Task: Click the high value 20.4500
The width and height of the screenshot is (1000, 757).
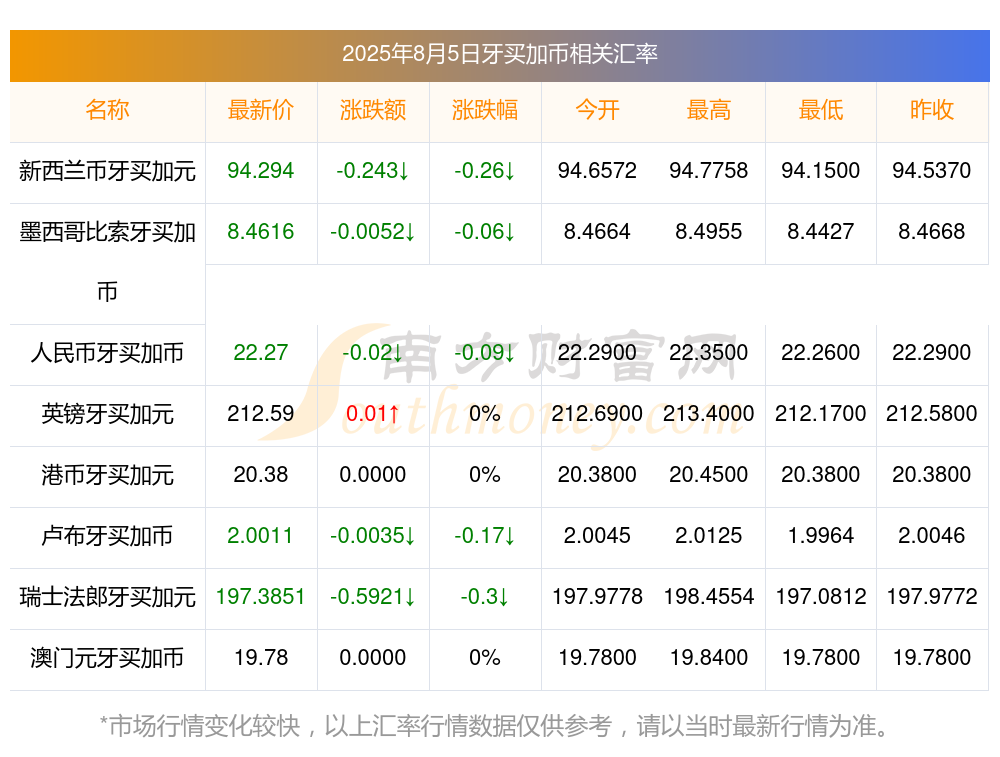Action: (709, 474)
